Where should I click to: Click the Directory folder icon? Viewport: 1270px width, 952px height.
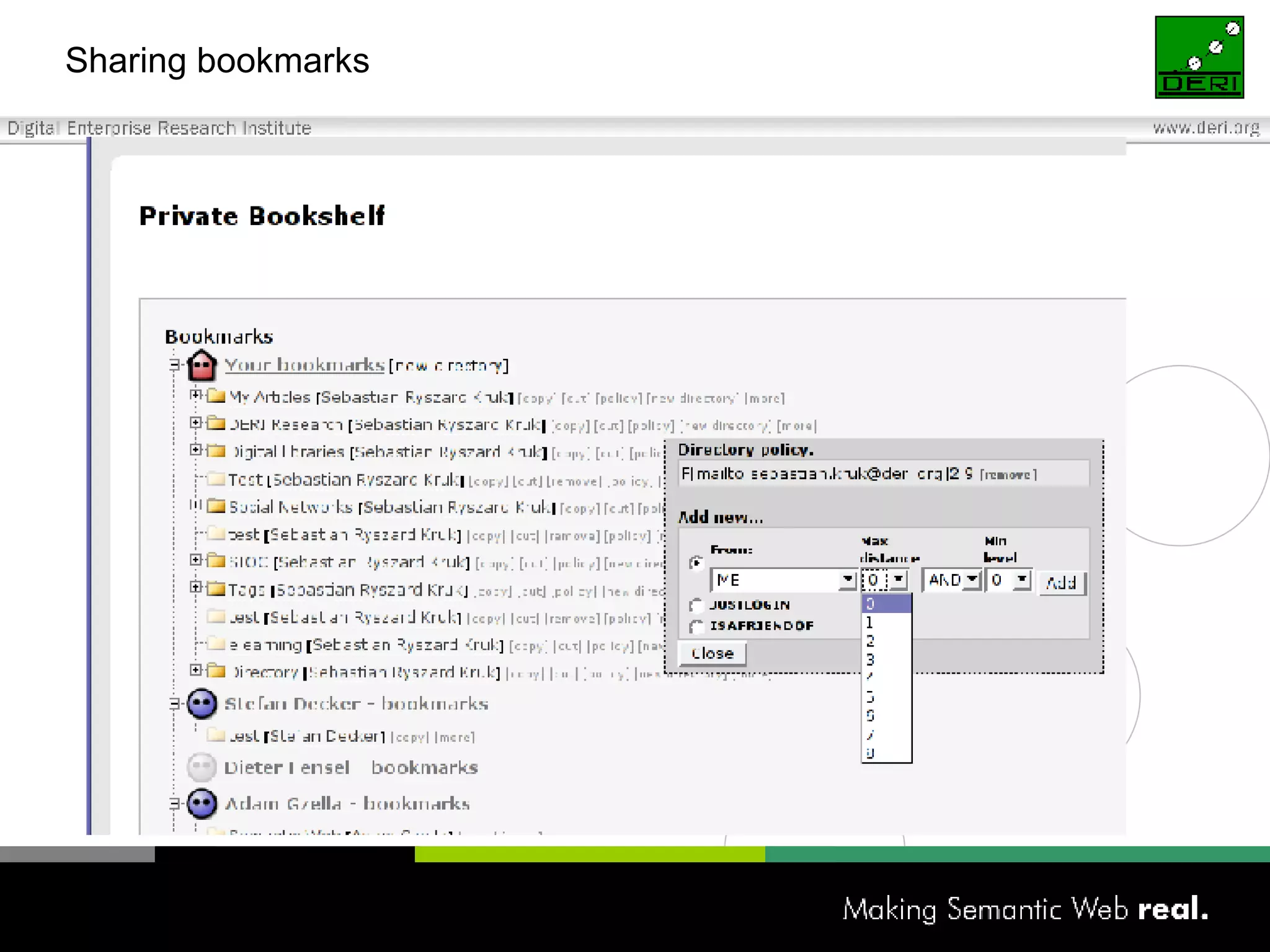click(x=216, y=671)
